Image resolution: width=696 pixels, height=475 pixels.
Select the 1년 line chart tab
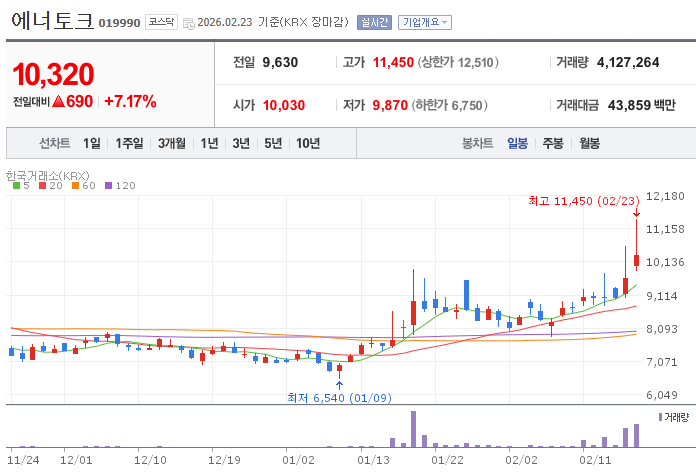[209, 143]
